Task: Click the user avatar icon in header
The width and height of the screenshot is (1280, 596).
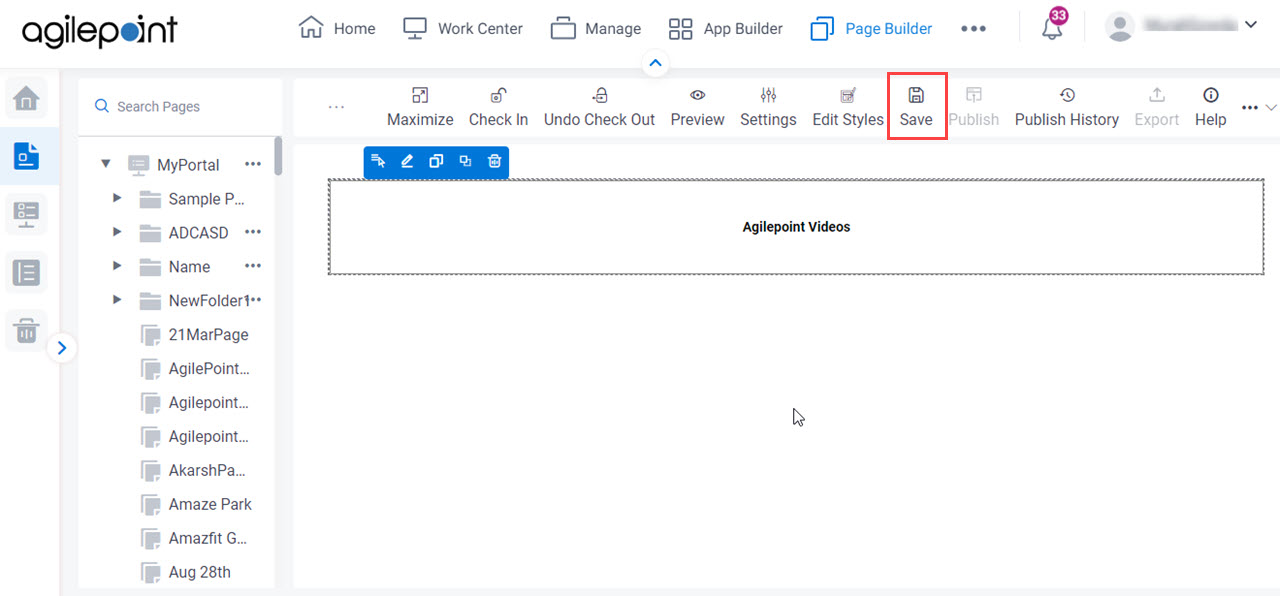Action: click(1120, 27)
